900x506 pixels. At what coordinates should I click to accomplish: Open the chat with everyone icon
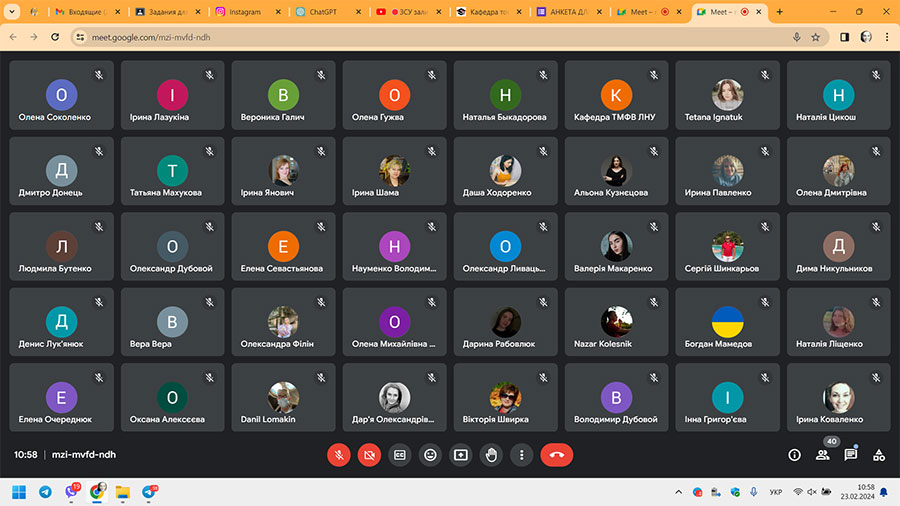pyautogui.click(x=851, y=455)
